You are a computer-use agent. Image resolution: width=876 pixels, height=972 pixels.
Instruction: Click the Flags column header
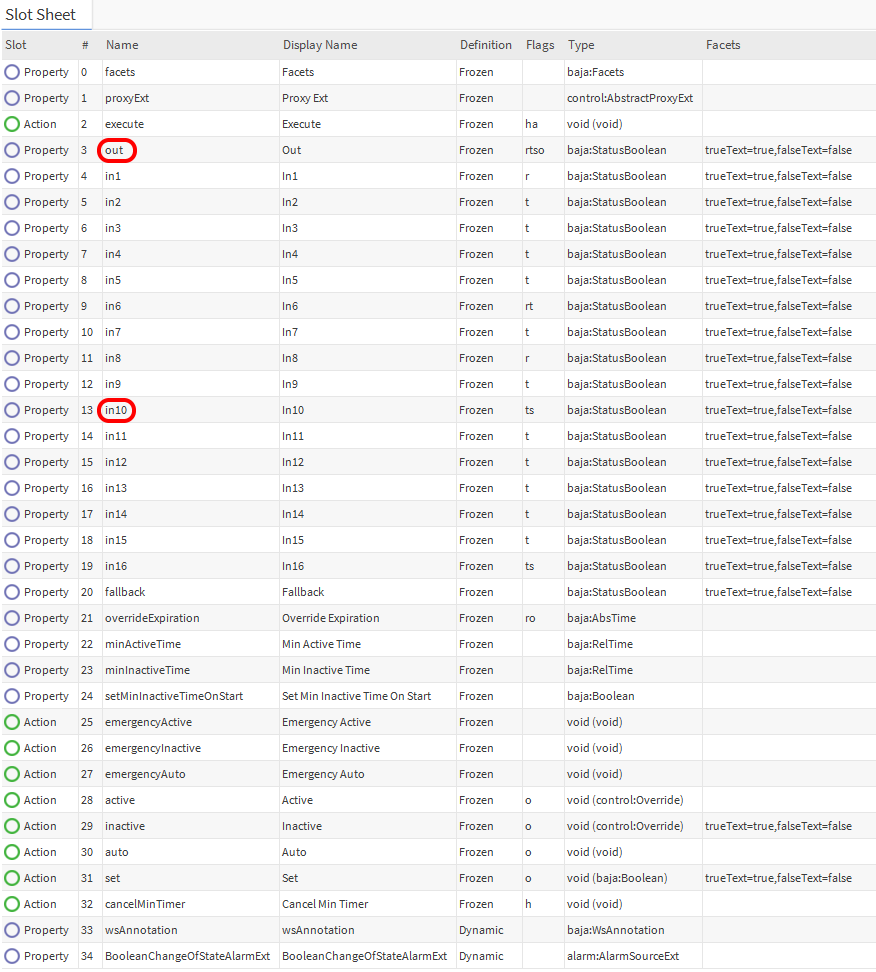pyautogui.click(x=540, y=45)
